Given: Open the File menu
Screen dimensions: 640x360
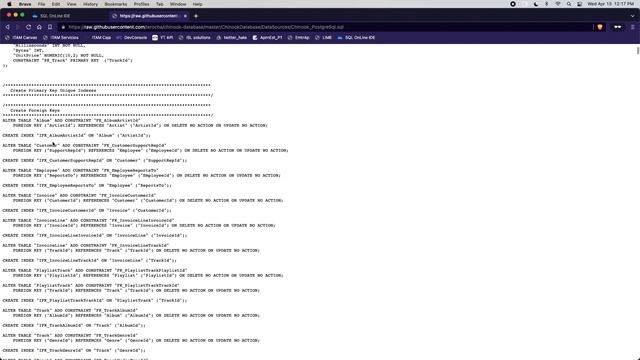Looking at the screenshot, I should click(x=42, y=4).
